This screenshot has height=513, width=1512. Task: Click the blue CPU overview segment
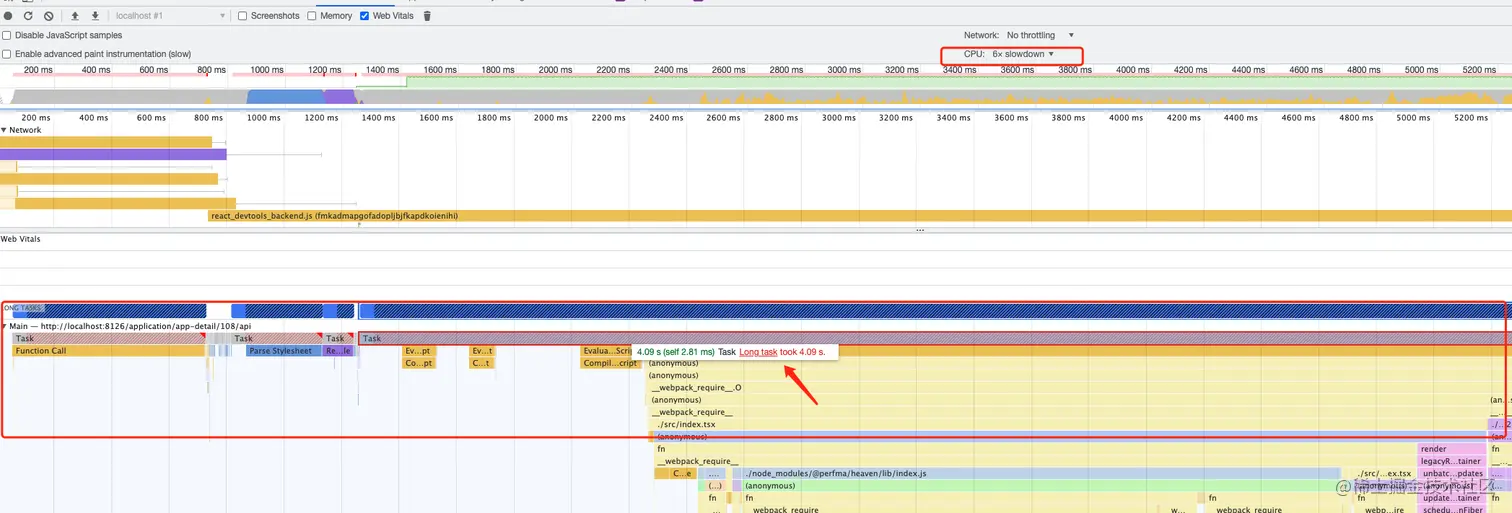285,97
